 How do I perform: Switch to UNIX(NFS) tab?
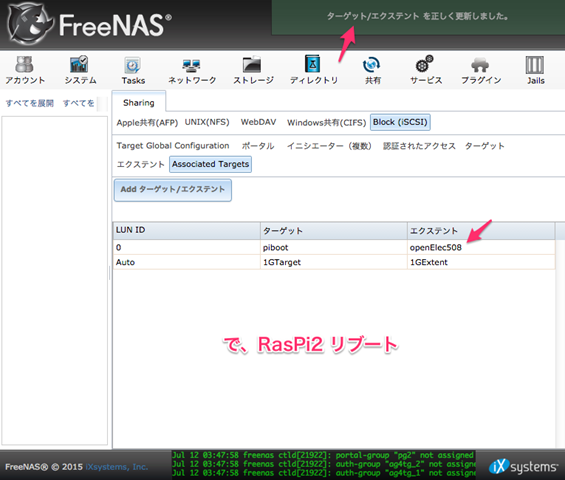click(x=207, y=122)
